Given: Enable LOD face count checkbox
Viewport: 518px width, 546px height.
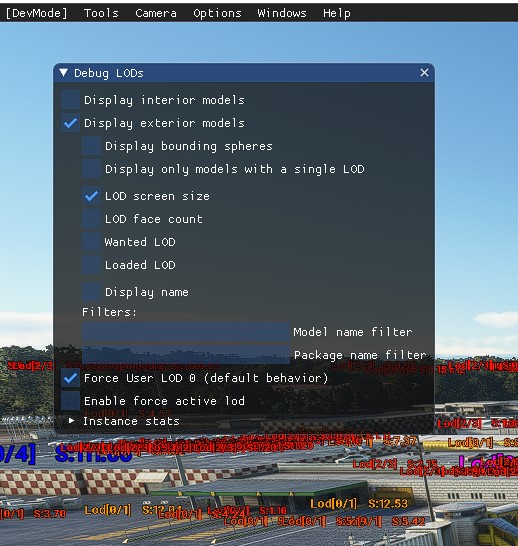Looking at the screenshot, I should point(92,219).
